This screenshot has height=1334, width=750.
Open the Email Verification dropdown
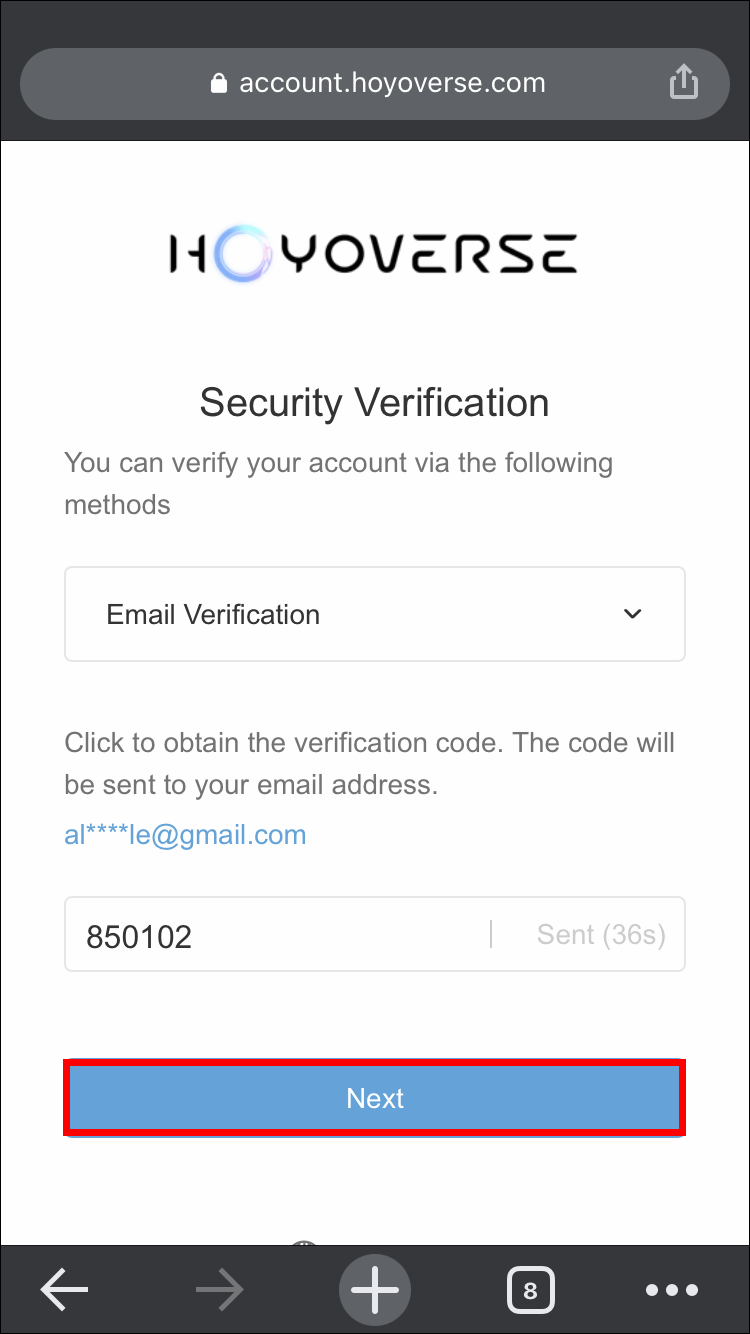pyautogui.click(x=374, y=614)
